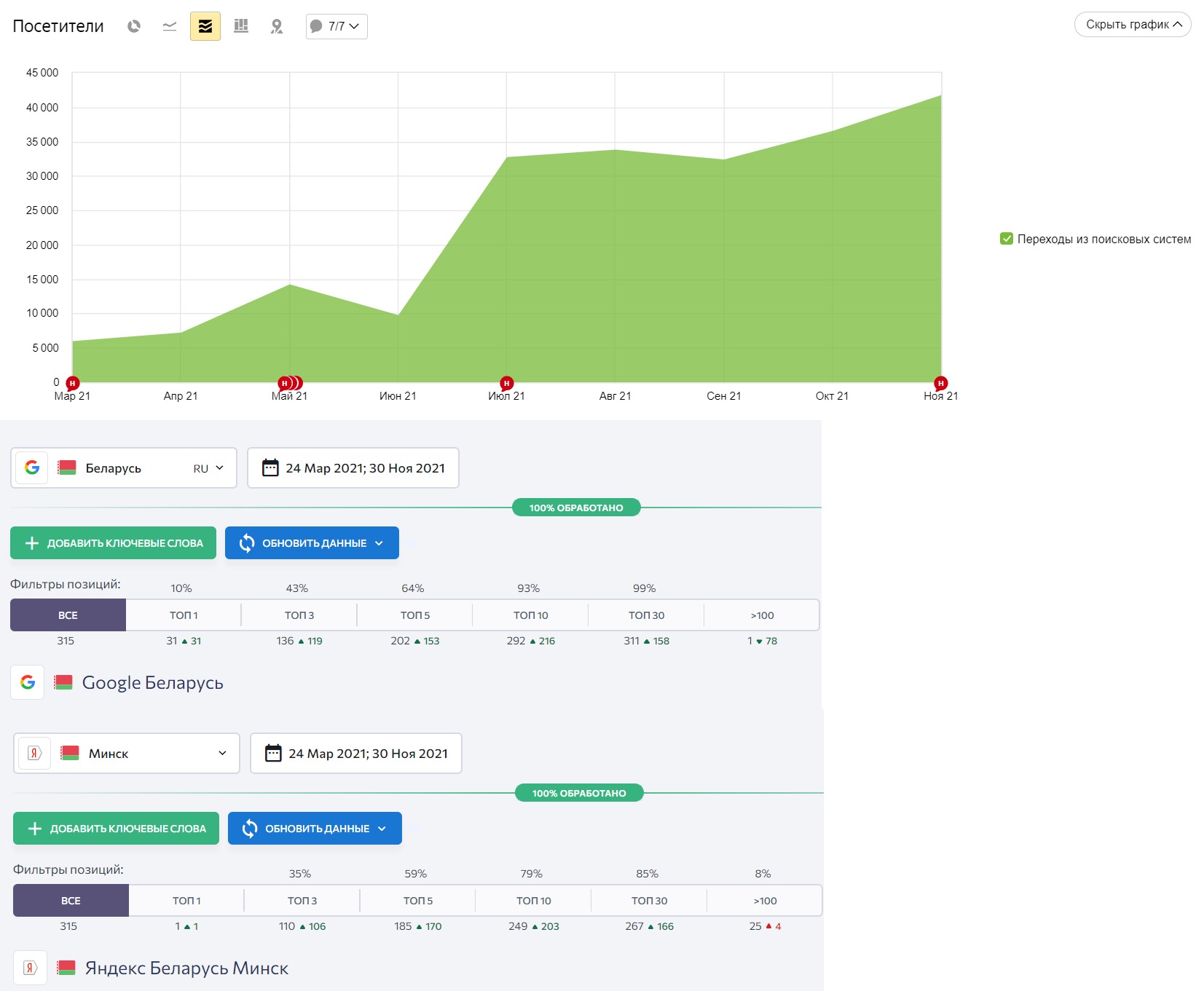Click the Yandex logo next to Минск
The width and height of the screenshot is (1204, 991).
click(35, 753)
